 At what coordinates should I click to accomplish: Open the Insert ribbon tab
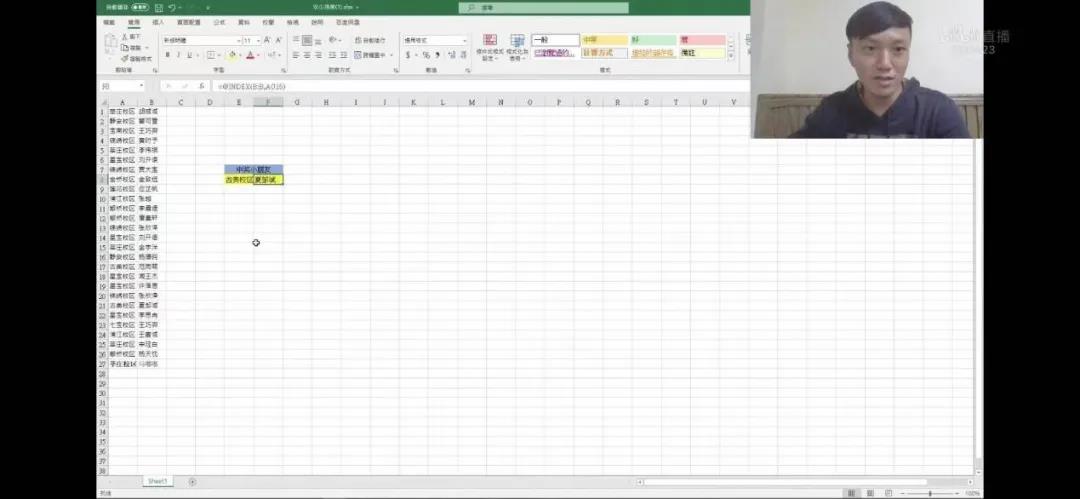pos(158,23)
